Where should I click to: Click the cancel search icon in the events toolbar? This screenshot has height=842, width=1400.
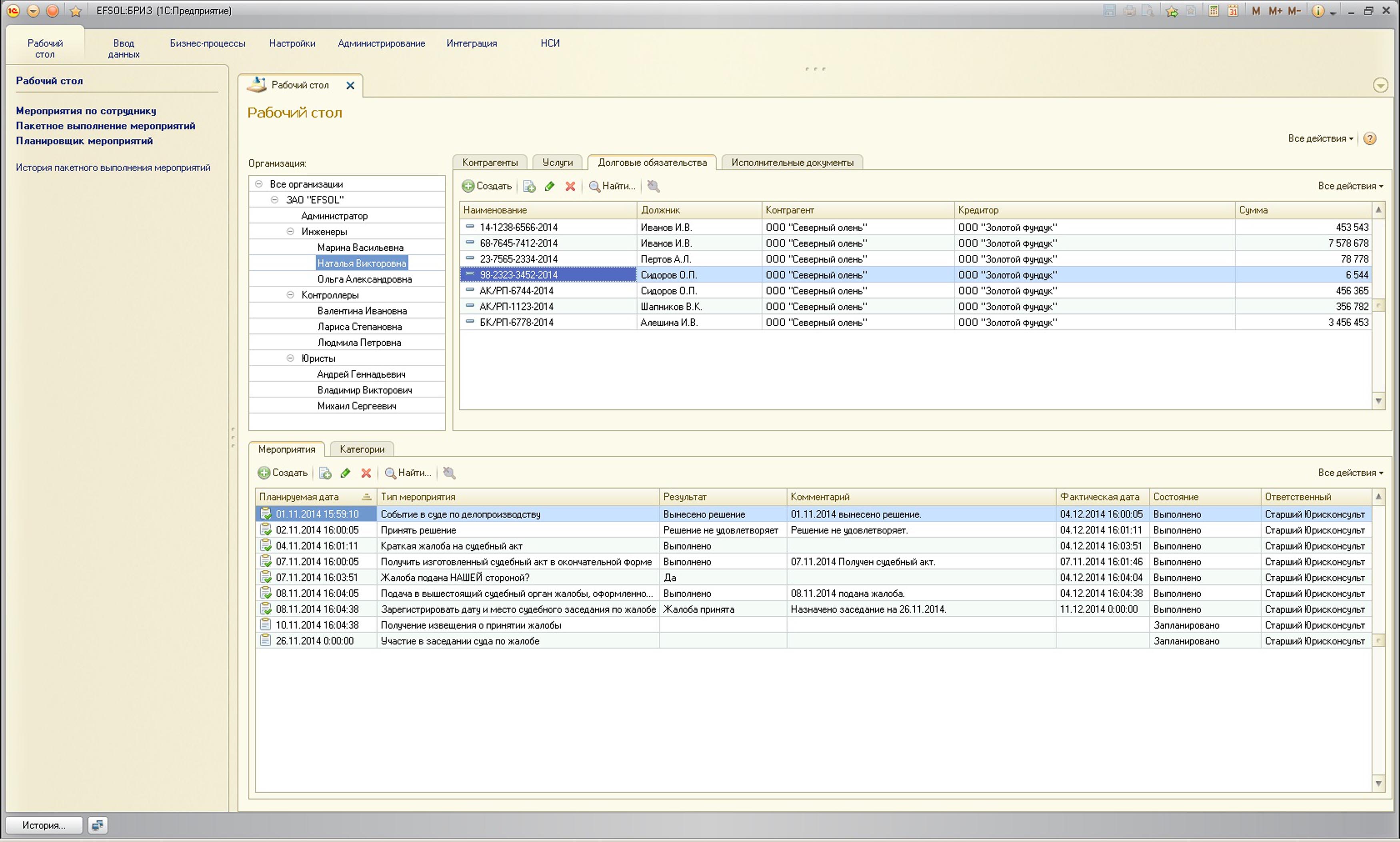point(449,473)
